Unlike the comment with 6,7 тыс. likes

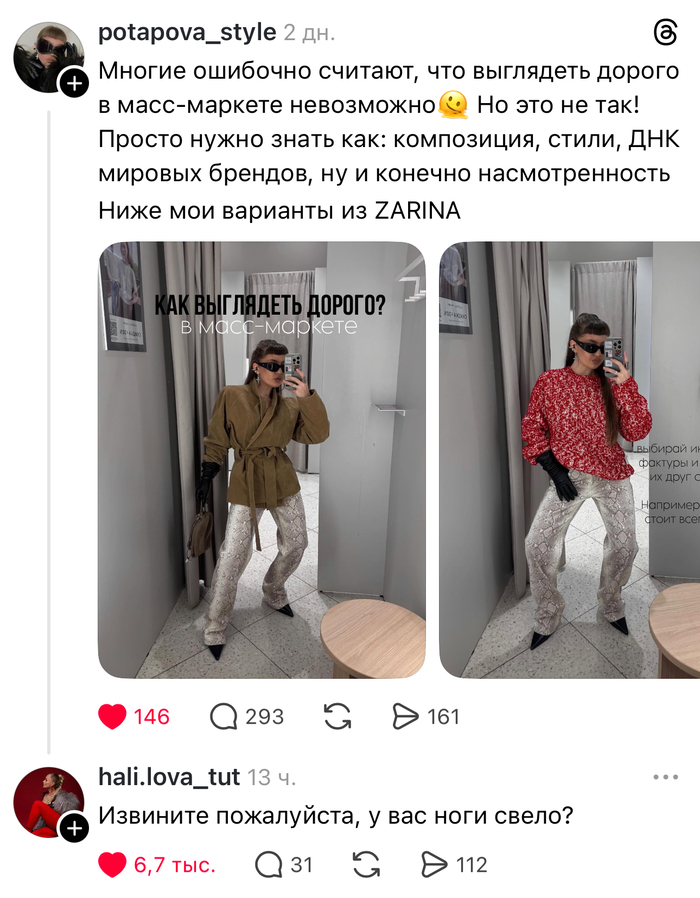112,865
